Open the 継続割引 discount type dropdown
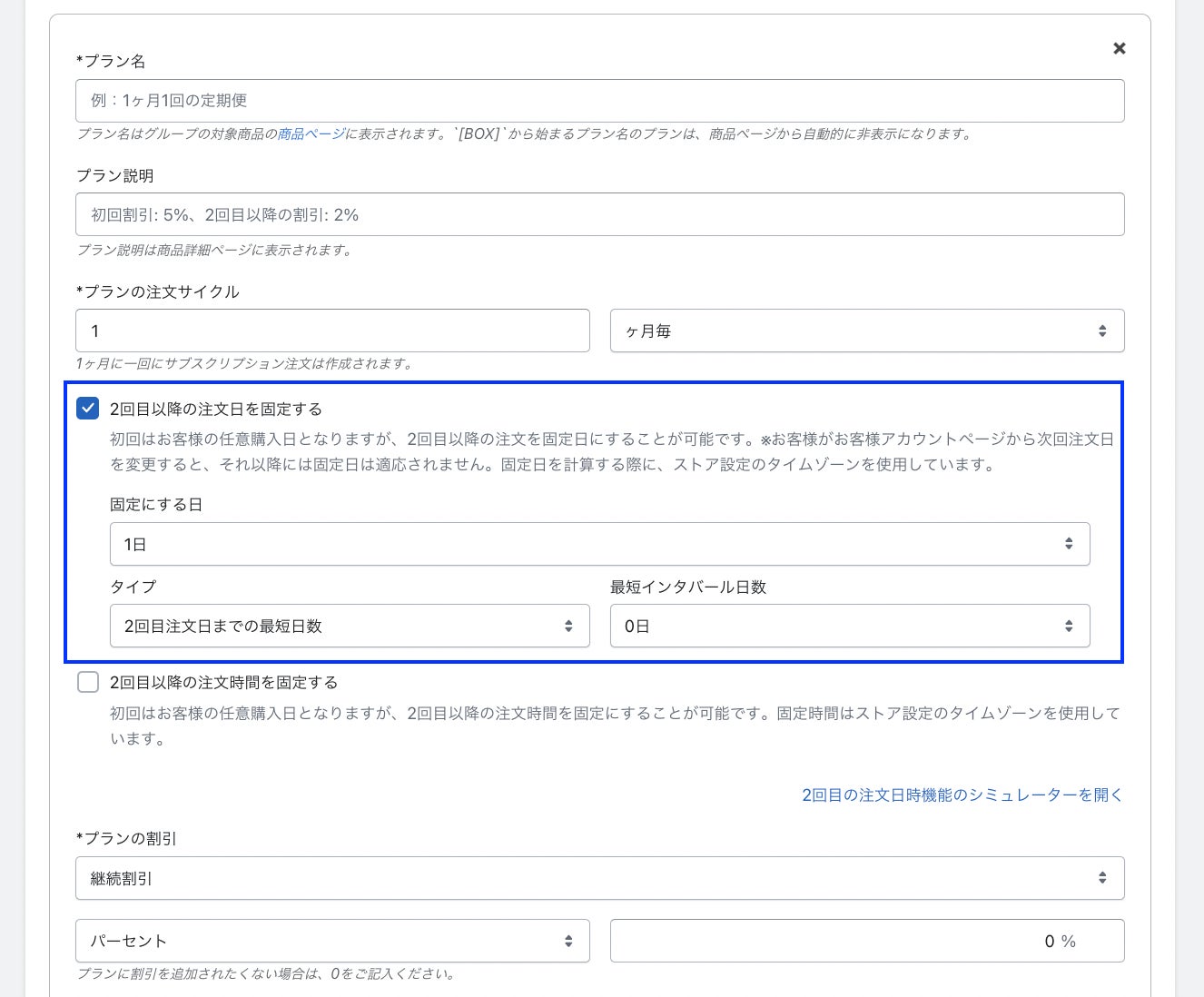The width and height of the screenshot is (1204, 997). [x=599, y=878]
